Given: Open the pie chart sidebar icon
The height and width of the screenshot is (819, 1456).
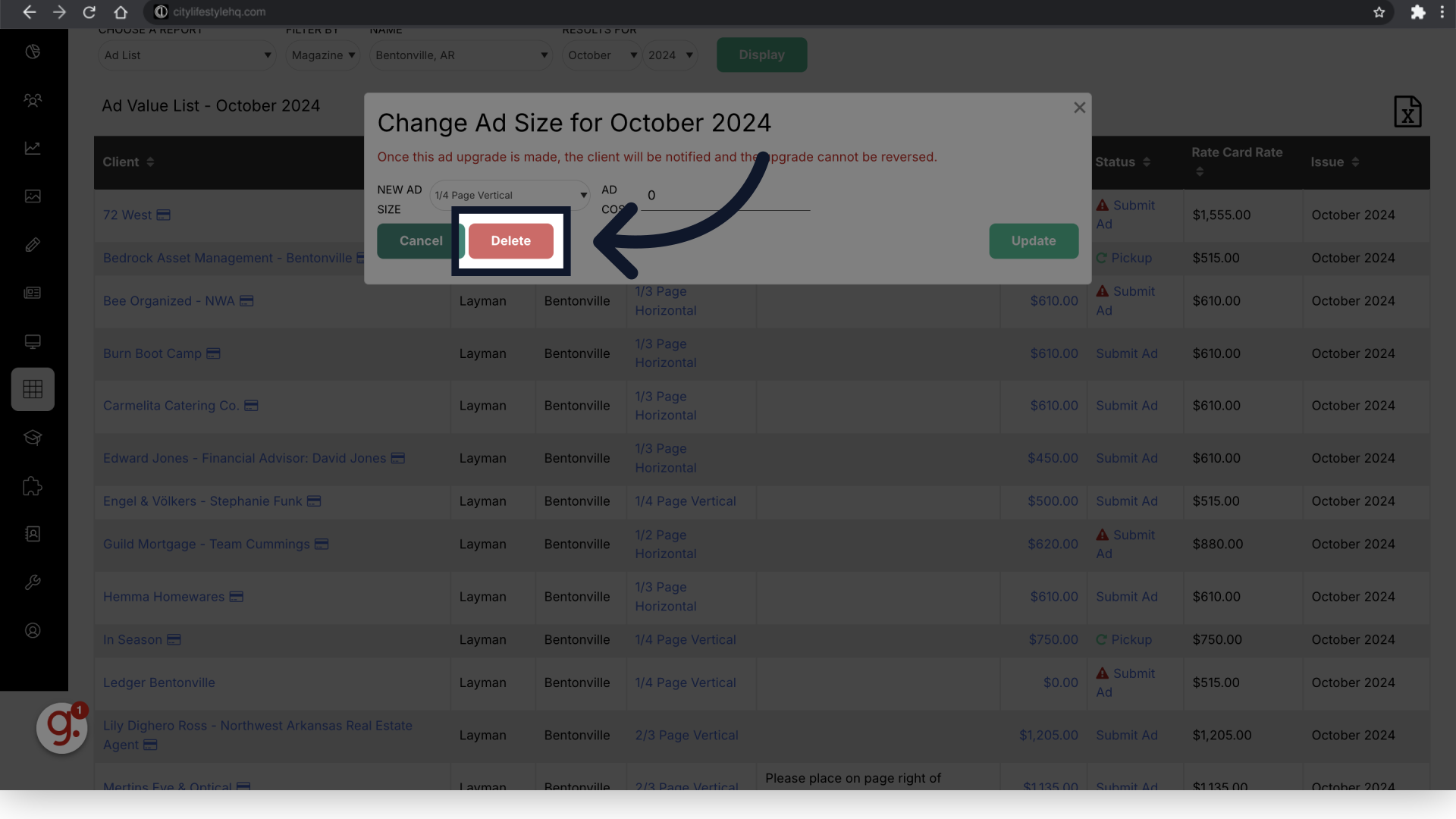Looking at the screenshot, I should tap(33, 52).
